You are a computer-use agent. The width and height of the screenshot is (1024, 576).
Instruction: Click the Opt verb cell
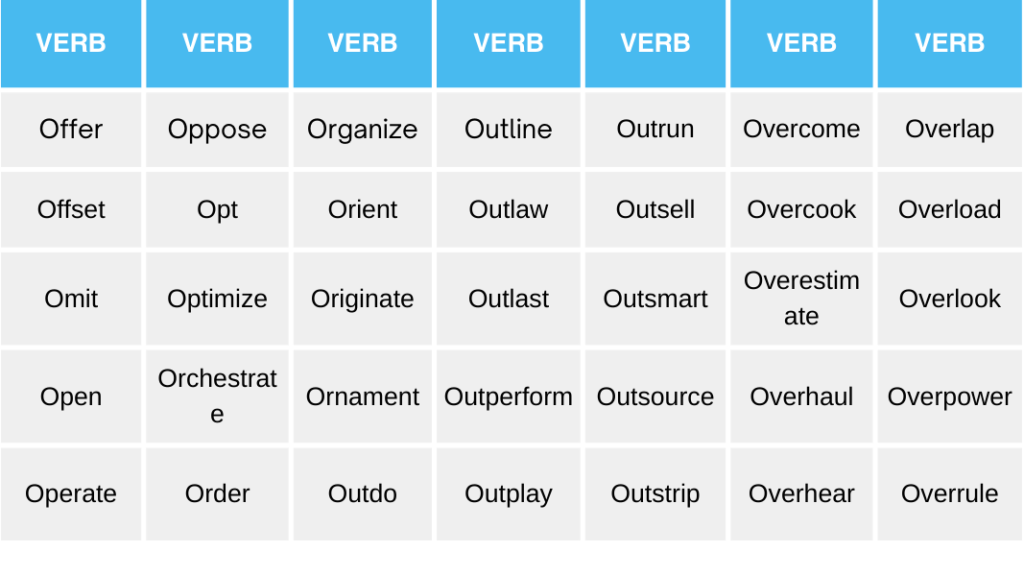pyautogui.click(x=217, y=210)
